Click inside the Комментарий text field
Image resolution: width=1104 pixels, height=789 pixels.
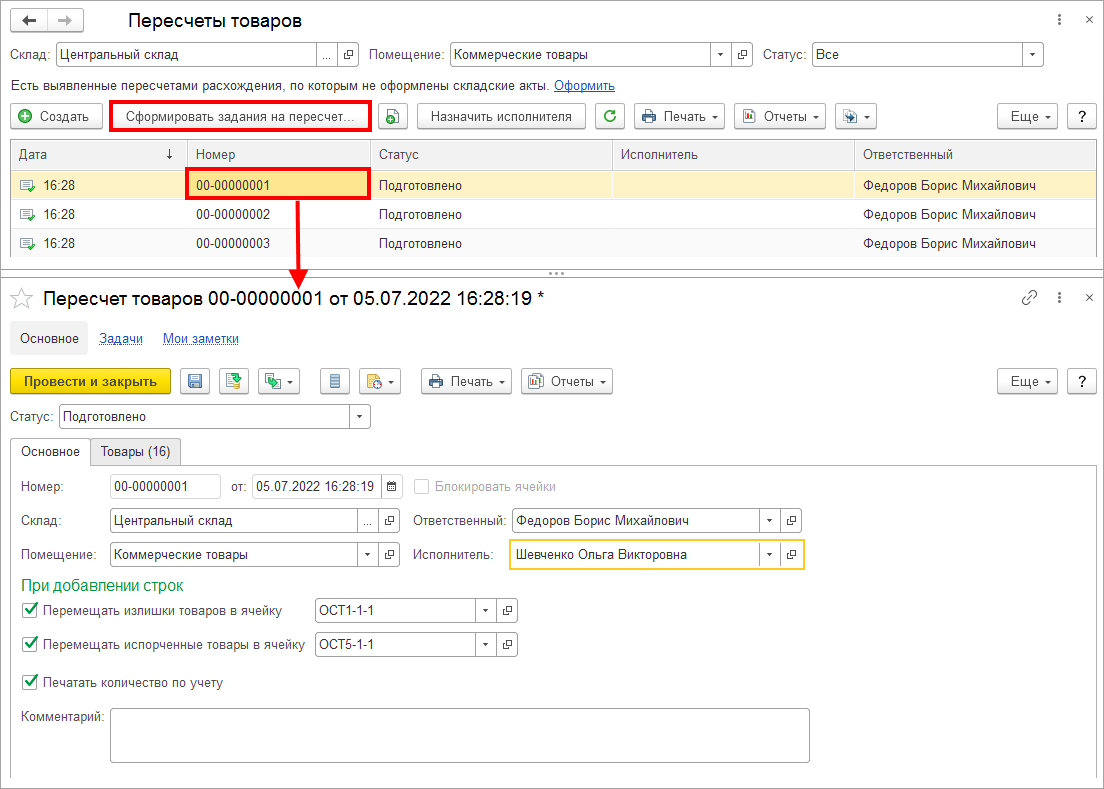coord(460,736)
